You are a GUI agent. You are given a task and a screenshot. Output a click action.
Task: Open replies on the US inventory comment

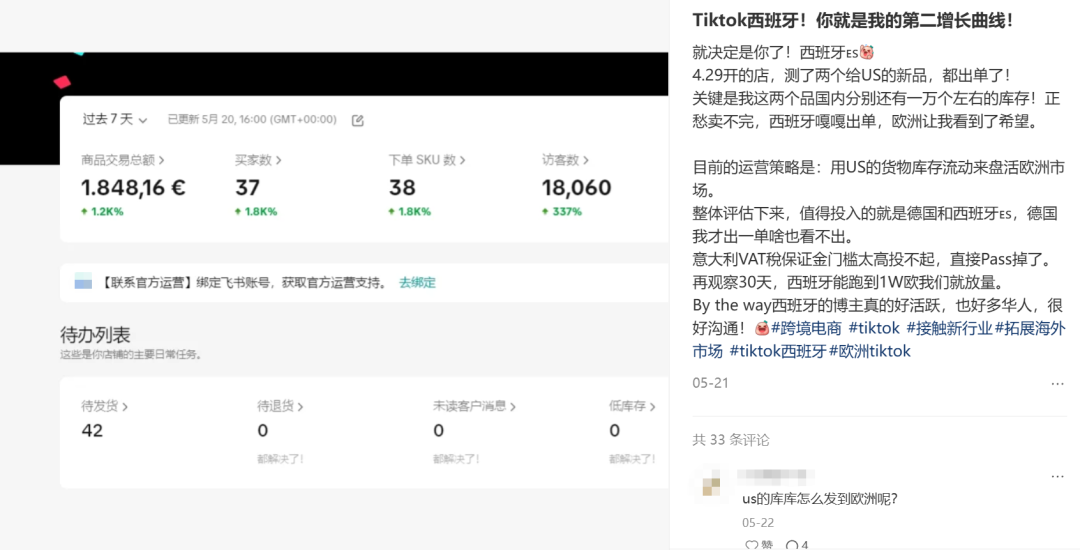click(797, 544)
